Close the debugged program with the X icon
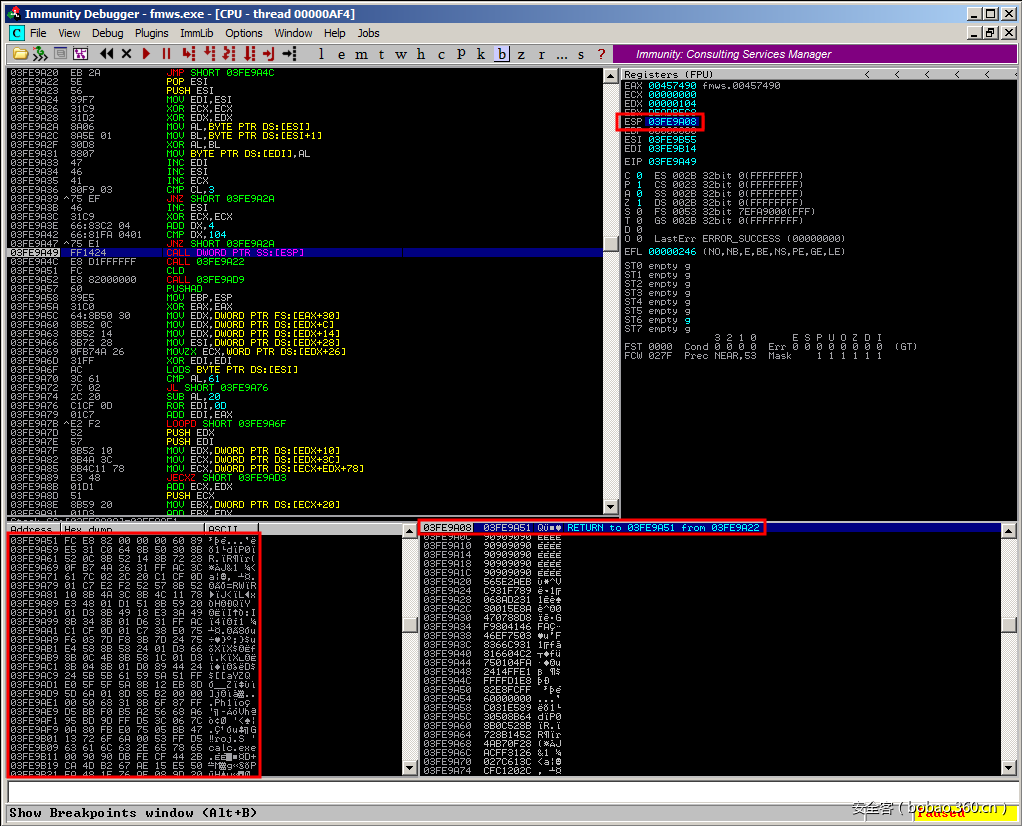1022x826 pixels. point(126,54)
